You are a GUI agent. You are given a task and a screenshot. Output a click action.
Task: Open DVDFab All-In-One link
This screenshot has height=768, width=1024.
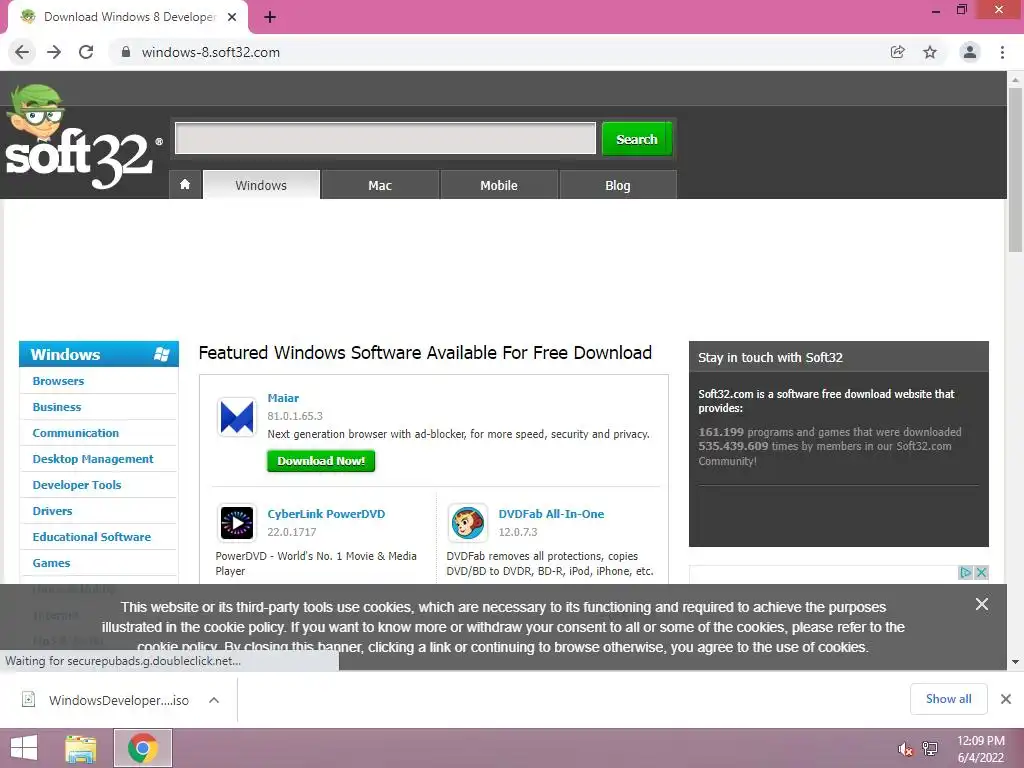551,514
